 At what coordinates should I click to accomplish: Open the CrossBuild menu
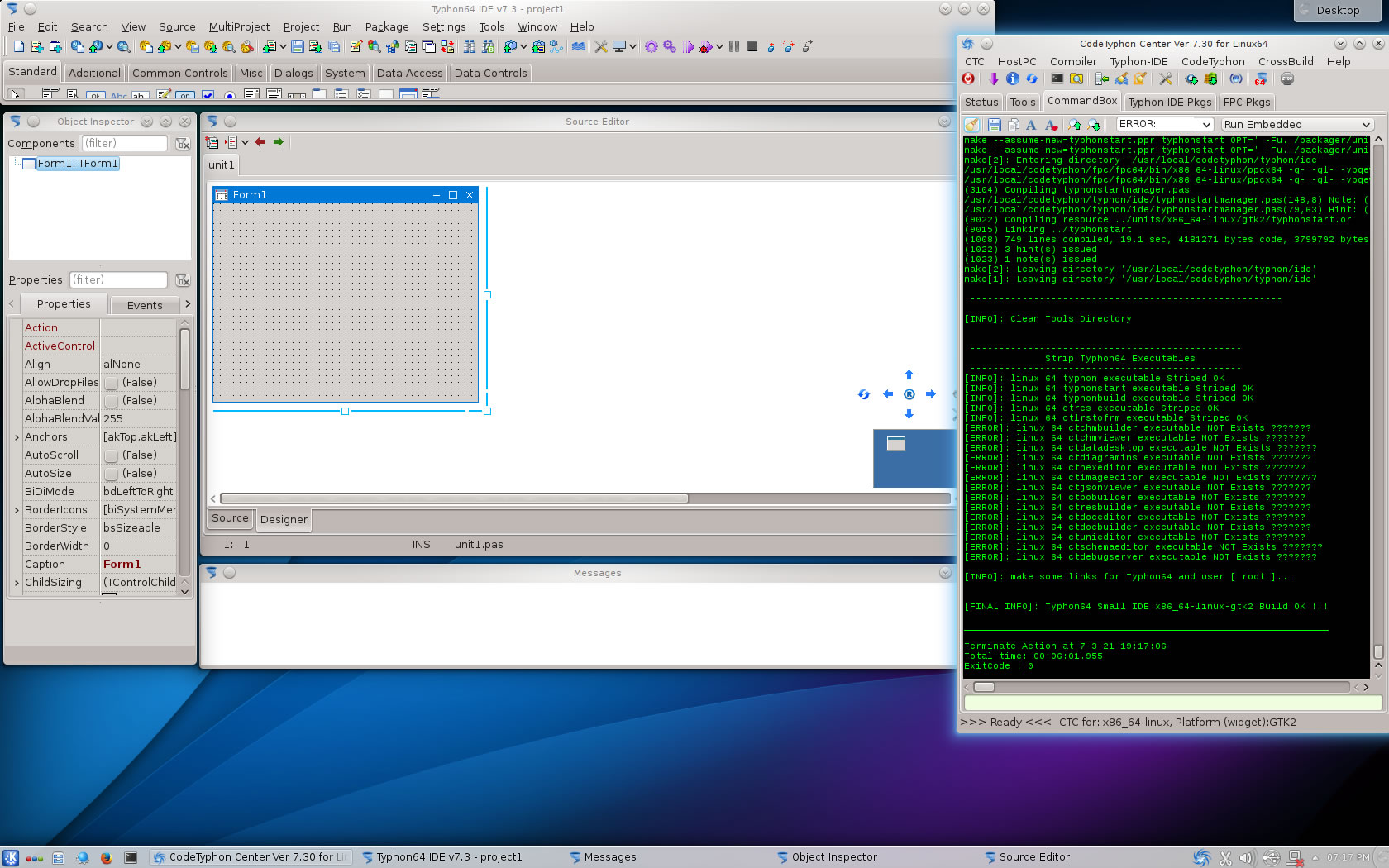[x=1286, y=61]
